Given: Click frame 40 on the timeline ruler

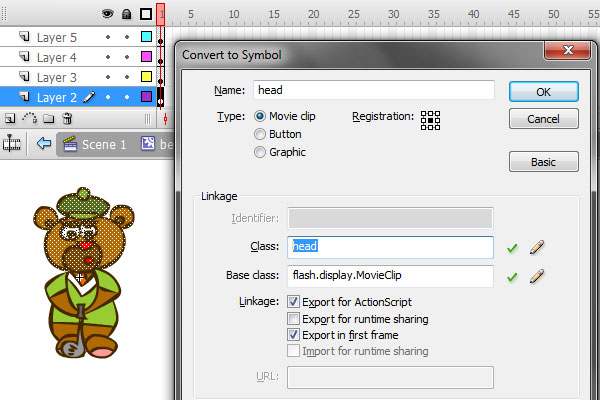Looking at the screenshot, I should tap(473, 14).
